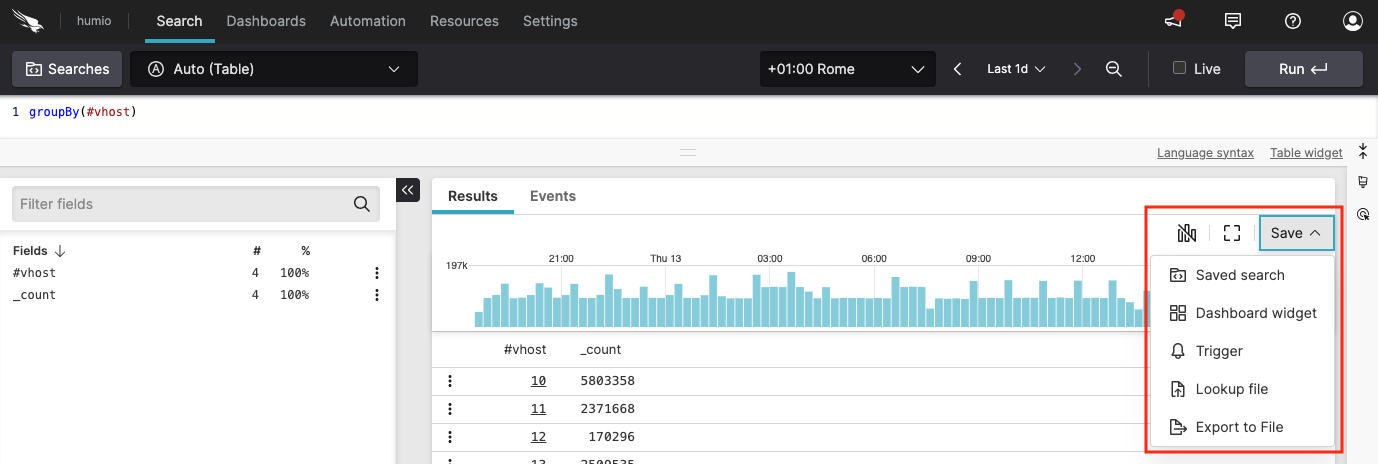
Task: Enter fullscreen mode for results
Action: (1232, 233)
